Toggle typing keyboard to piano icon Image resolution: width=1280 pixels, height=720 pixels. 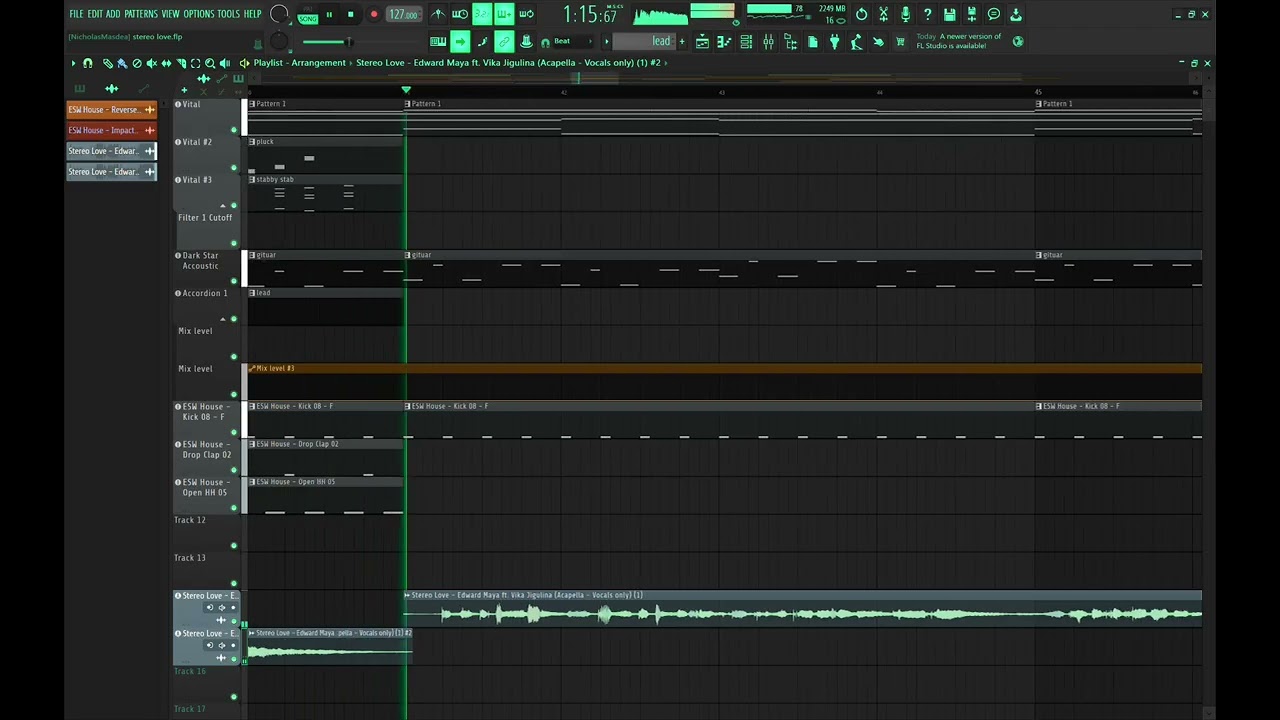pyautogui.click(x=438, y=41)
